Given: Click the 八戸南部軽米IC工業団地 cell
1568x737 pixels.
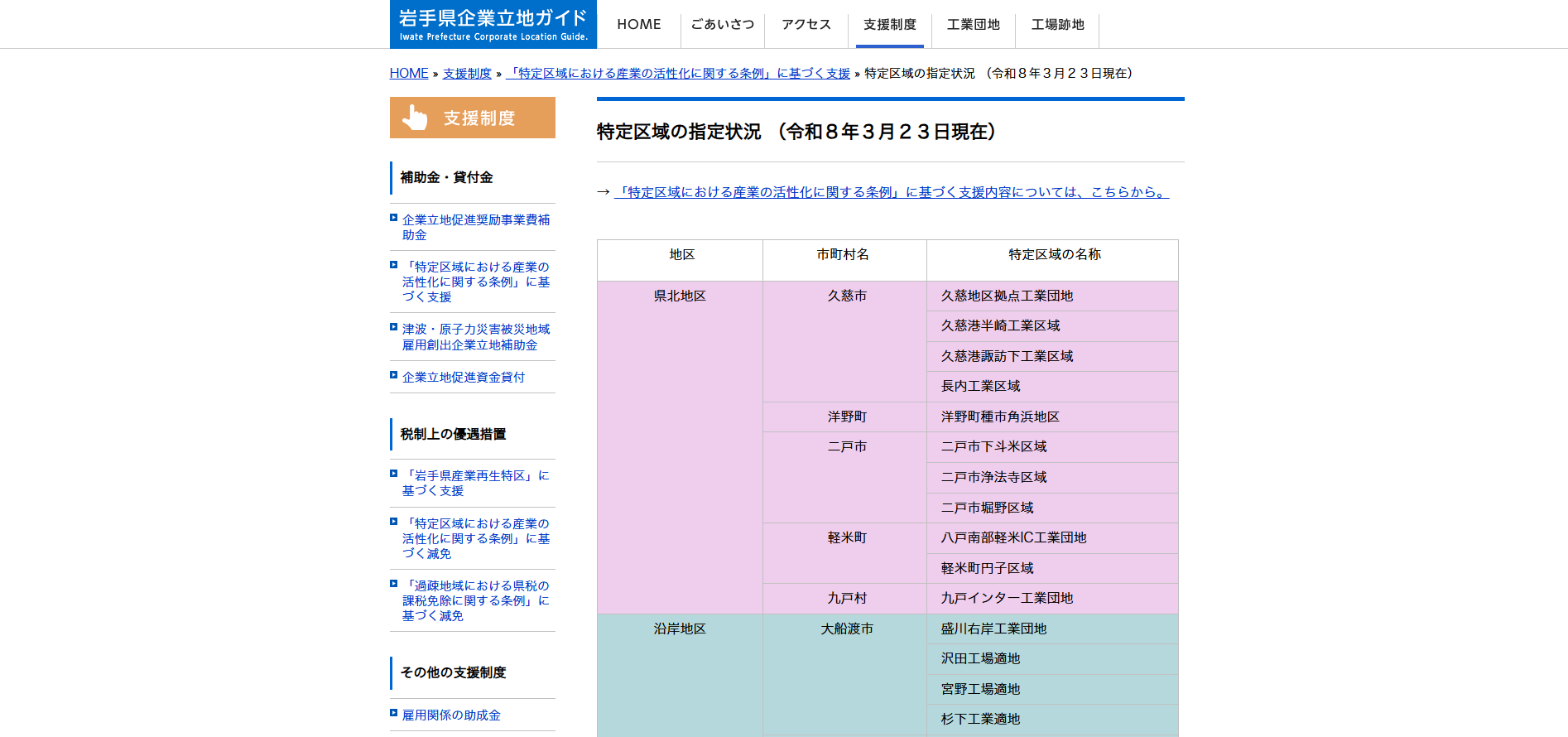Looking at the screenshot, I should [x=1053, y=538].
